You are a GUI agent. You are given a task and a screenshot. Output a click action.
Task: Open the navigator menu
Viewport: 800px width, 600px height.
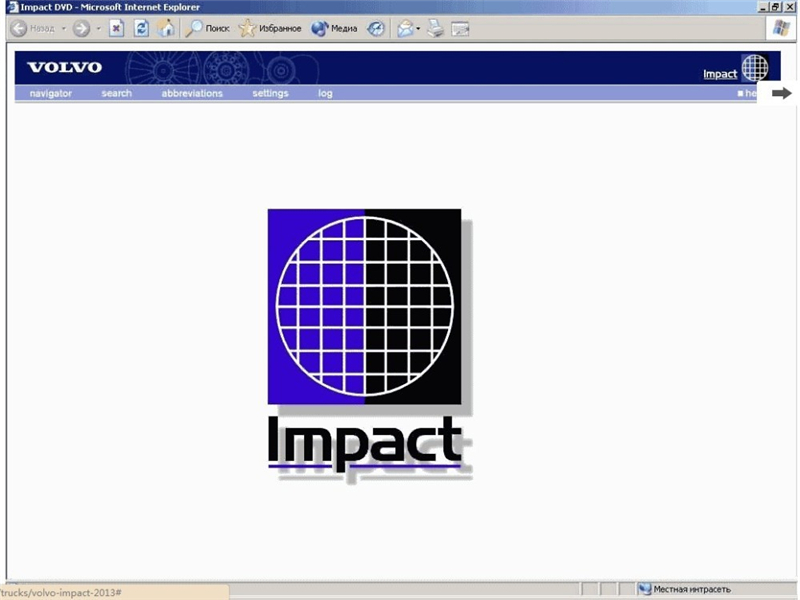[x=51, y=93]
